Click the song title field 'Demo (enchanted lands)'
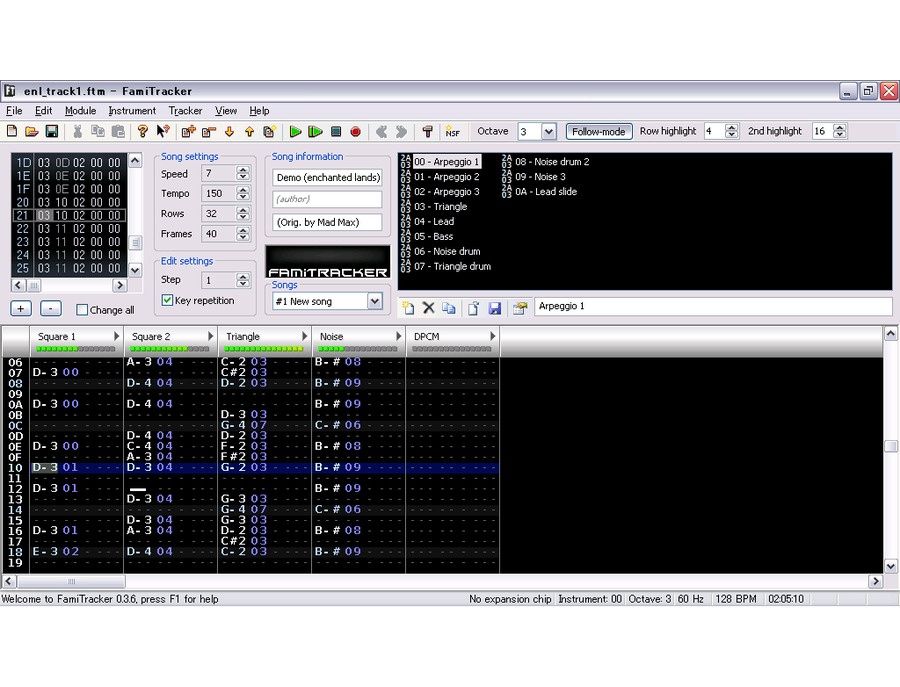 point(327,177)
